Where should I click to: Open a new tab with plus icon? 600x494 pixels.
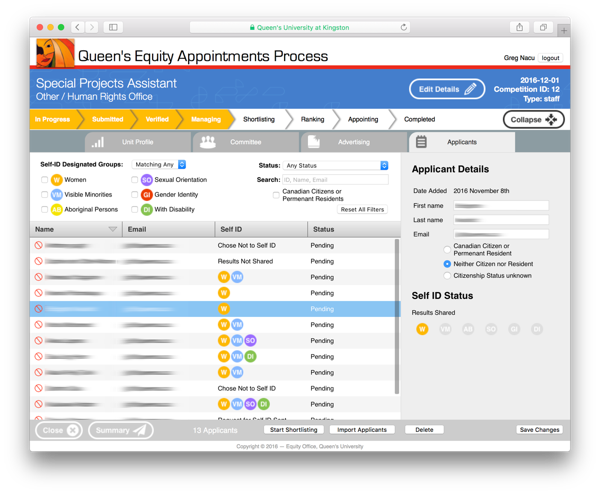tap(564, 31)
